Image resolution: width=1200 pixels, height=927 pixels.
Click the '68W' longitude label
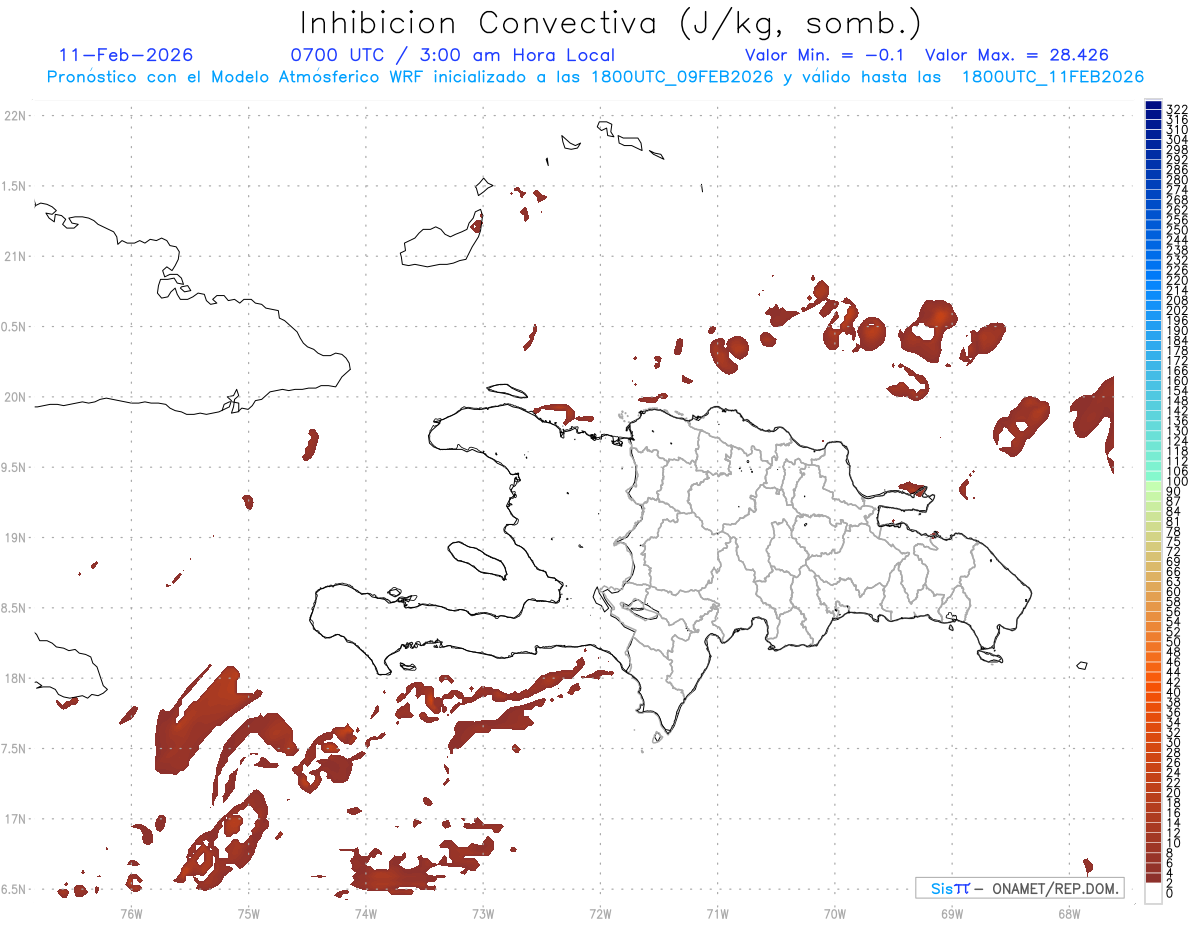[1069, 913]
